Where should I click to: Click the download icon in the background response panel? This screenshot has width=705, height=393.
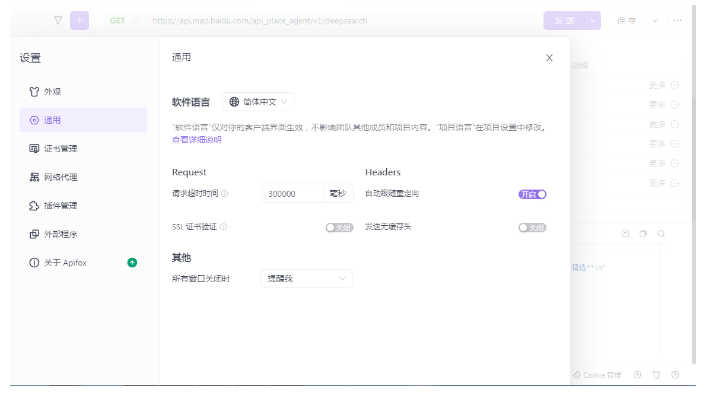point(625,234)
